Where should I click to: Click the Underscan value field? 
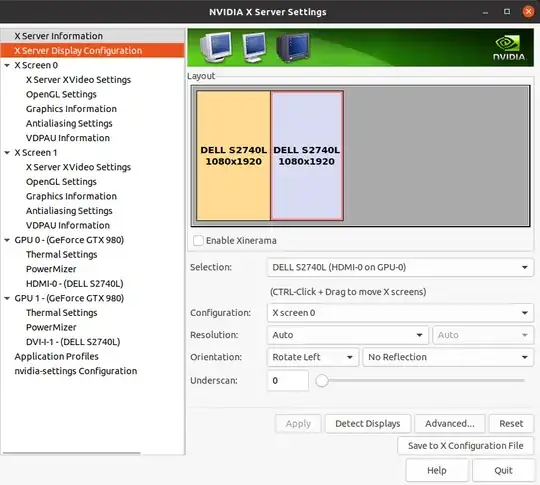(288, 381)
